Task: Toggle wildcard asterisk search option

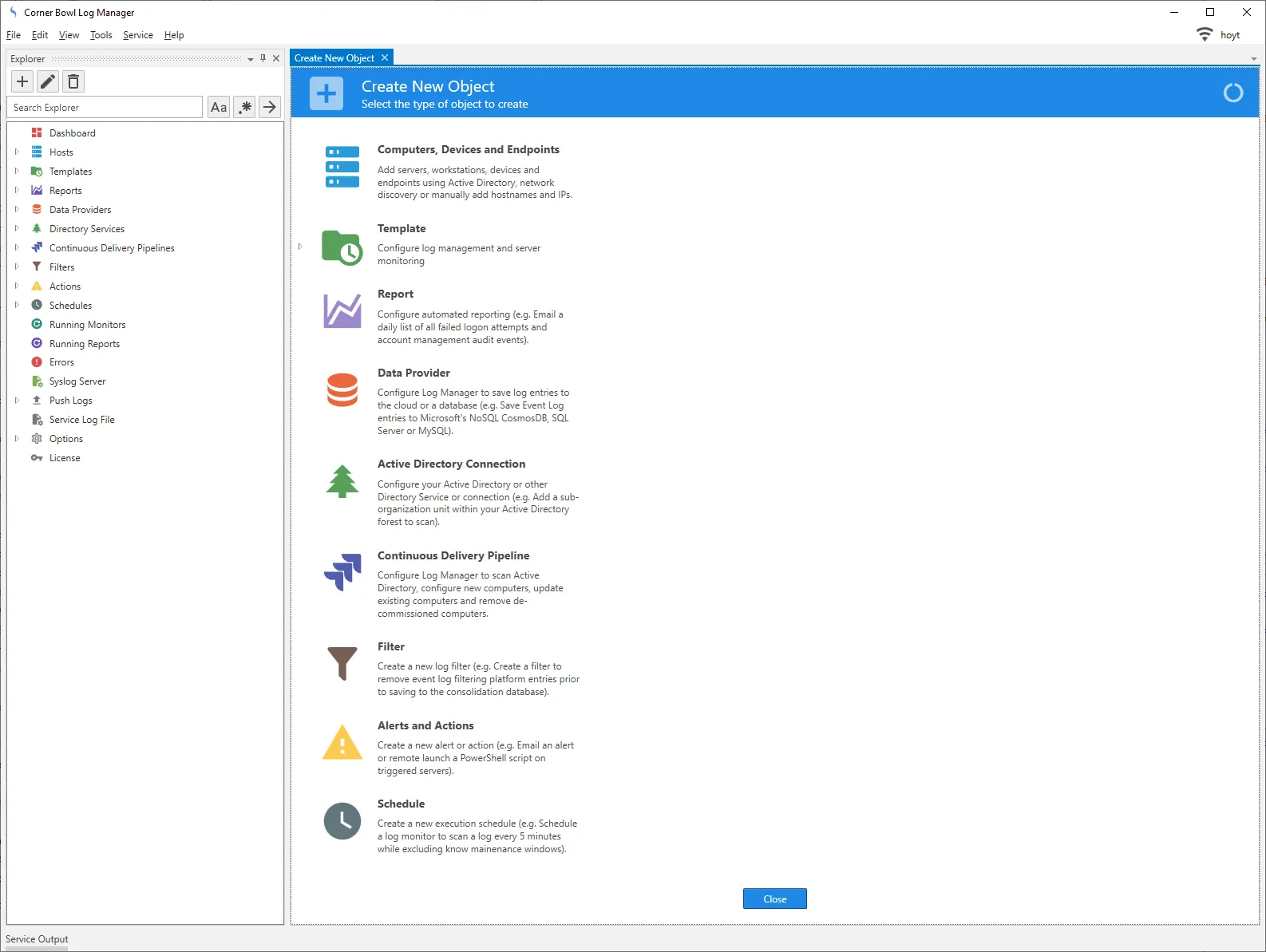Action: [x=244, y=107]
